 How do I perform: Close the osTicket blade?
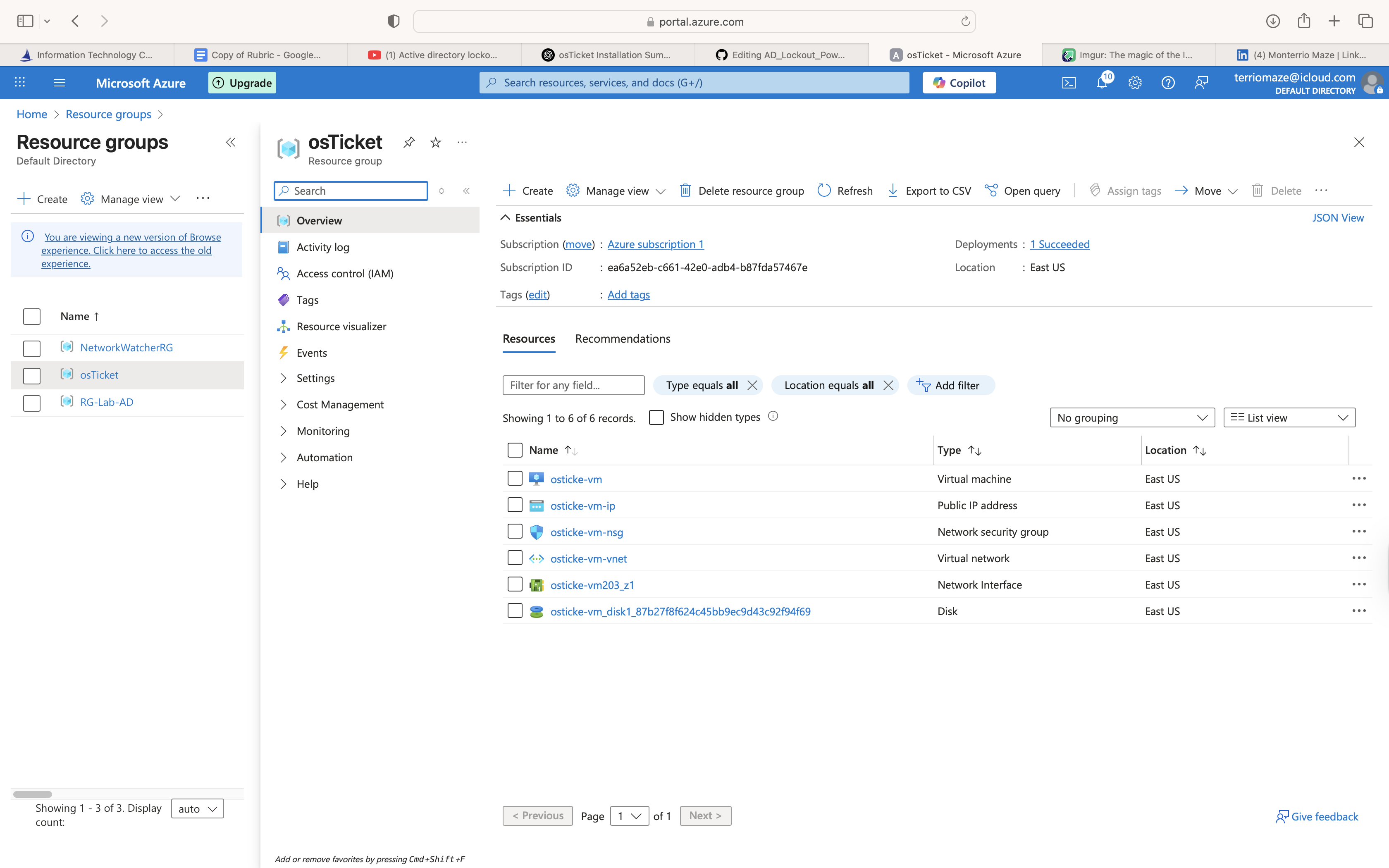(1358, 142)
